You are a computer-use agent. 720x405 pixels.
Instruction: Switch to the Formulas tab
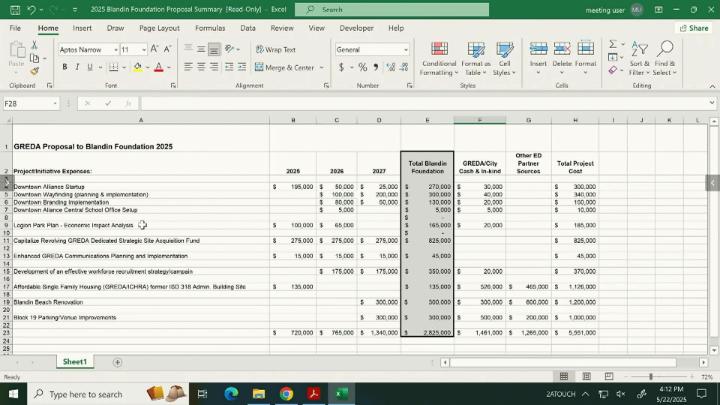(x=210, y=28)
